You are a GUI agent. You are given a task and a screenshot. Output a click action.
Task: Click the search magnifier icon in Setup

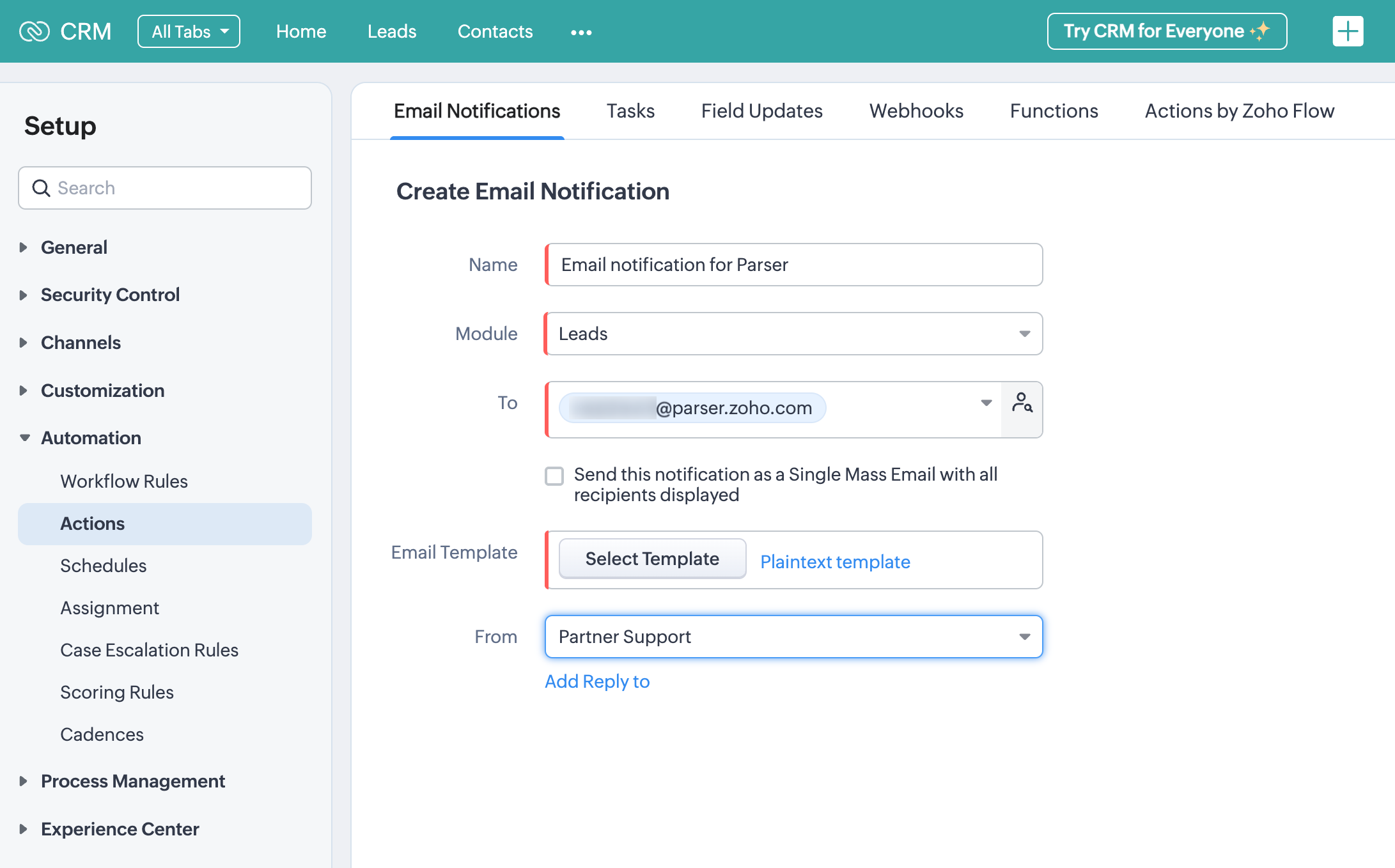[x=42, y=188]
